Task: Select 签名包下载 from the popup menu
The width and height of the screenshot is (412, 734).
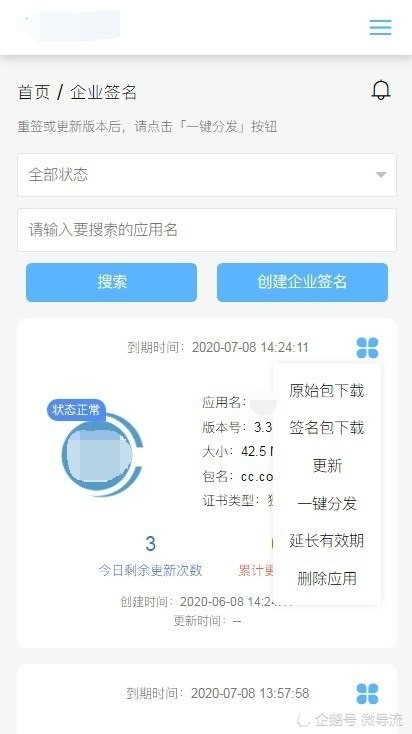Action: 326,427
